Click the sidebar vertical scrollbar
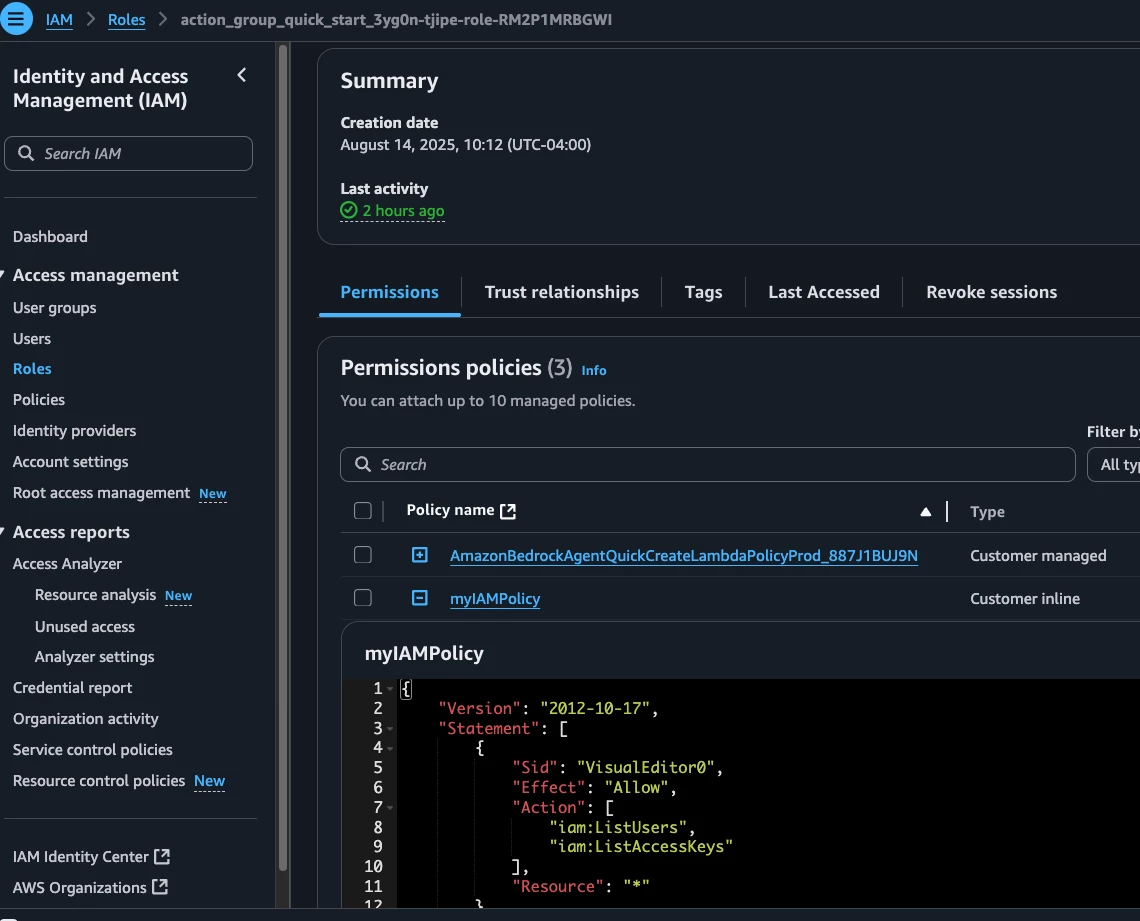The image size is (1140, 921). coord(283,458)
